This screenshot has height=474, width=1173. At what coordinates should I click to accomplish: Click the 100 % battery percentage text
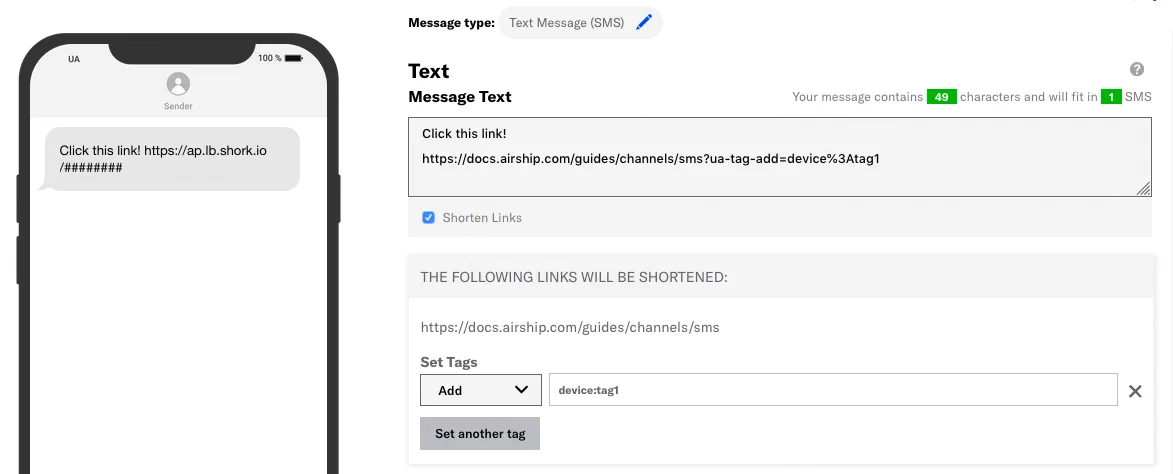(x=269, y=59)
